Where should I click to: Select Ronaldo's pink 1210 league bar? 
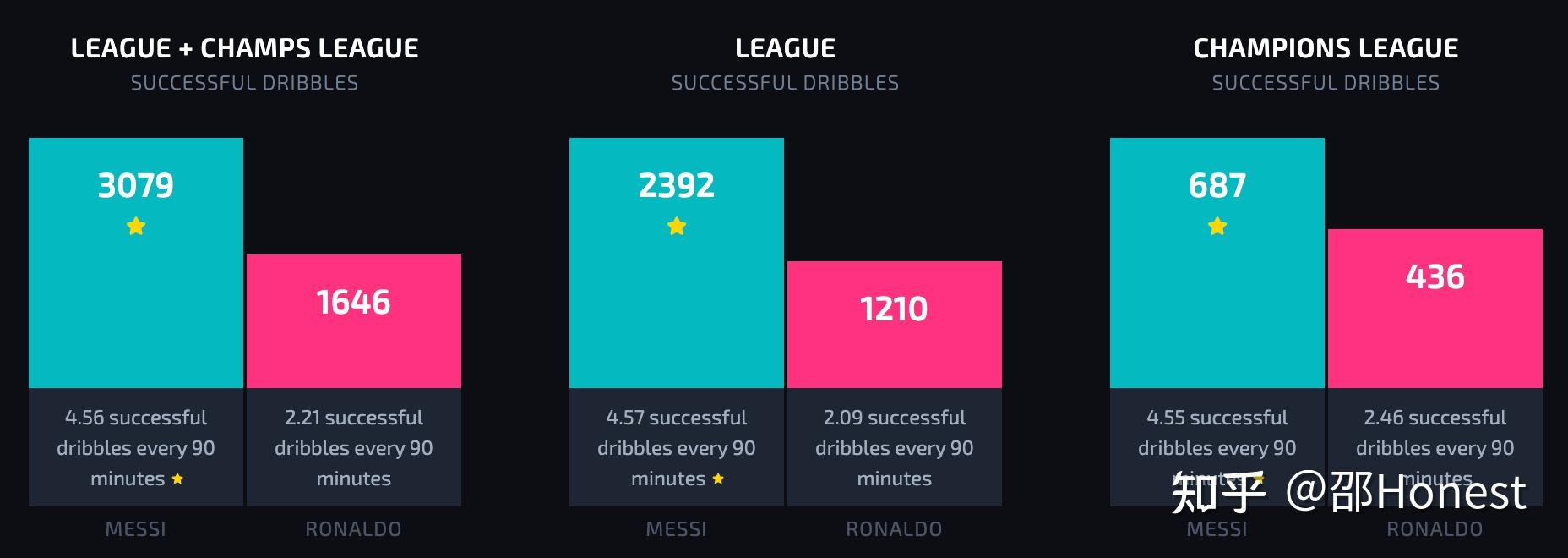895,325
